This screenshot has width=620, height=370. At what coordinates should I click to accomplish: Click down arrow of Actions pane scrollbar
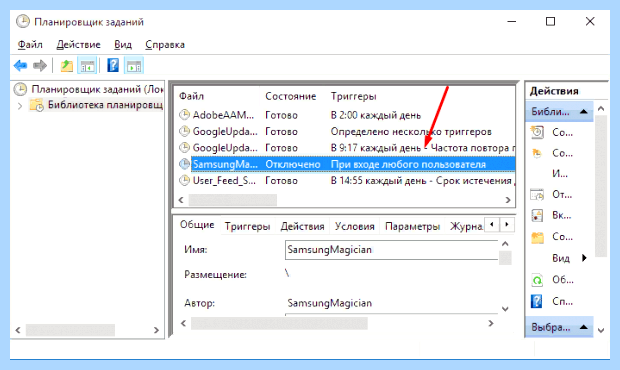pyautogui.click(x=601, y=330)
